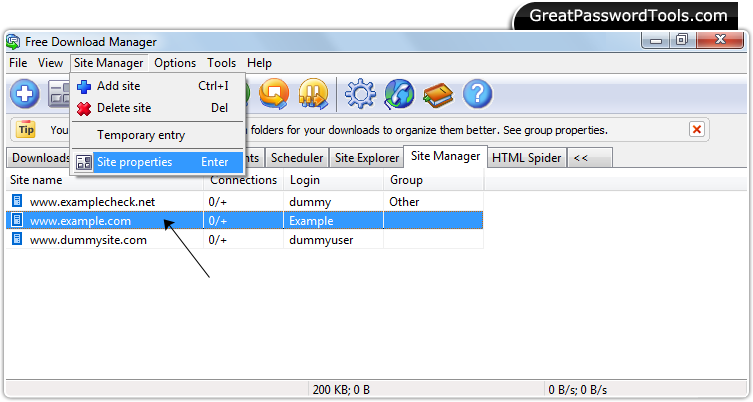The width and height of the screenshot is (753, 402).
Task: Click the tip text about group properties
Action: click(x=429, y=130)
